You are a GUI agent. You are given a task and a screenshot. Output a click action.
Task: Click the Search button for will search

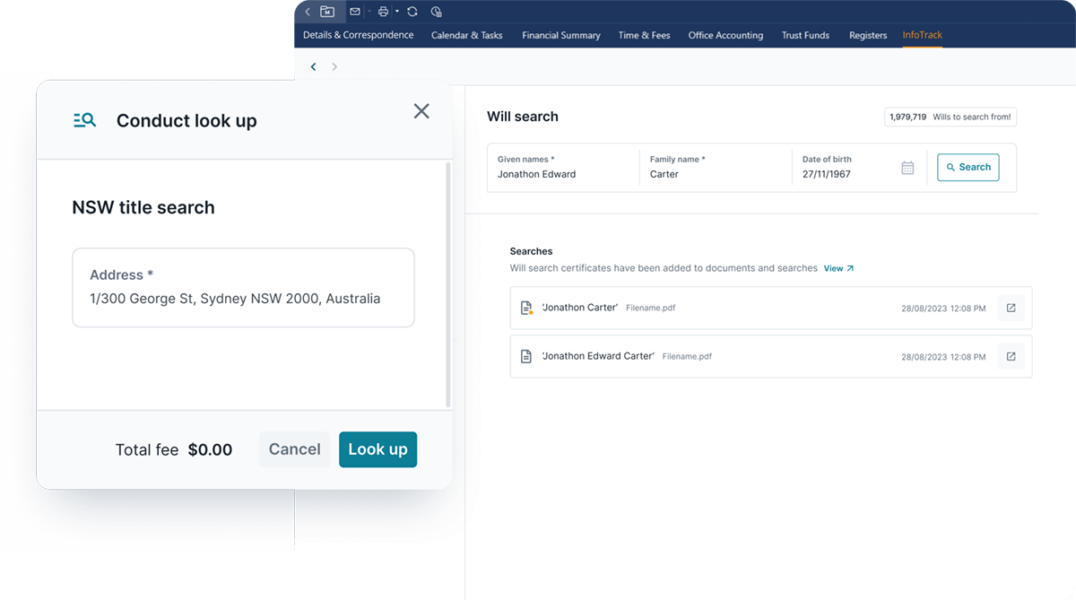pyautogui.click(x=968, y=167)
